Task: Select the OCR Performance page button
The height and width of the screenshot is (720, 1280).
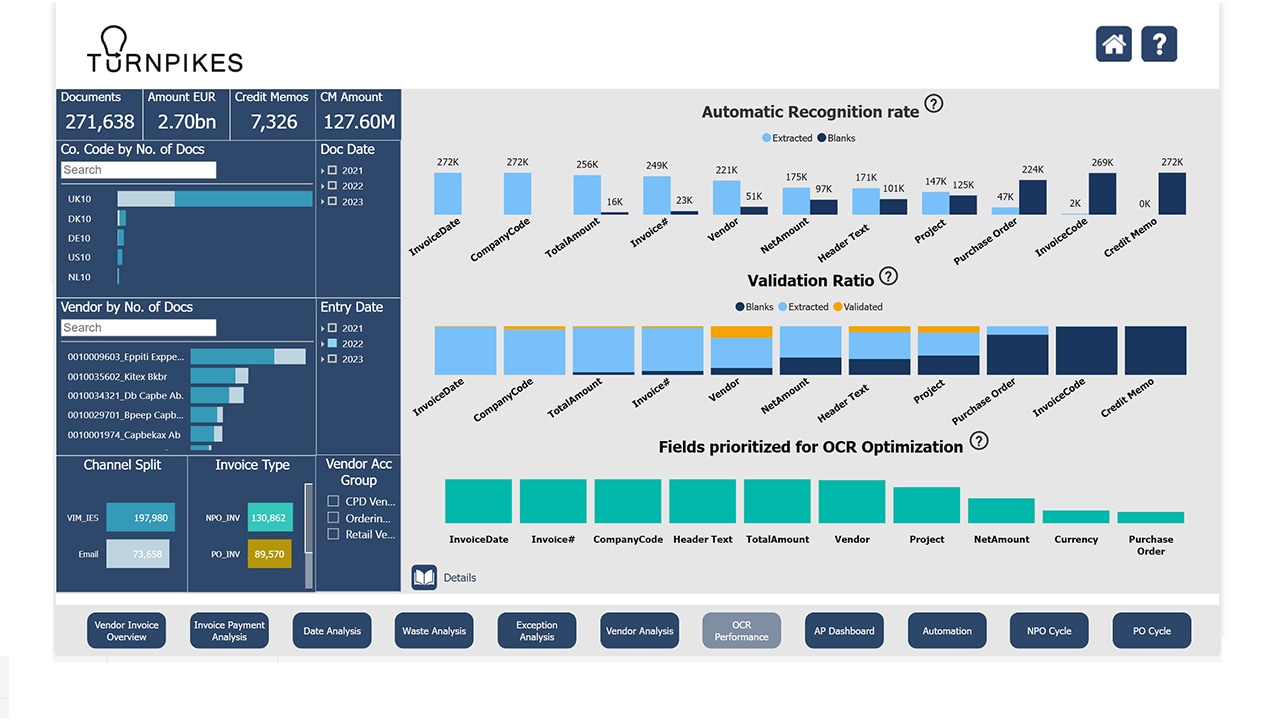Action: pyautogui.click(x=742, y=631)
